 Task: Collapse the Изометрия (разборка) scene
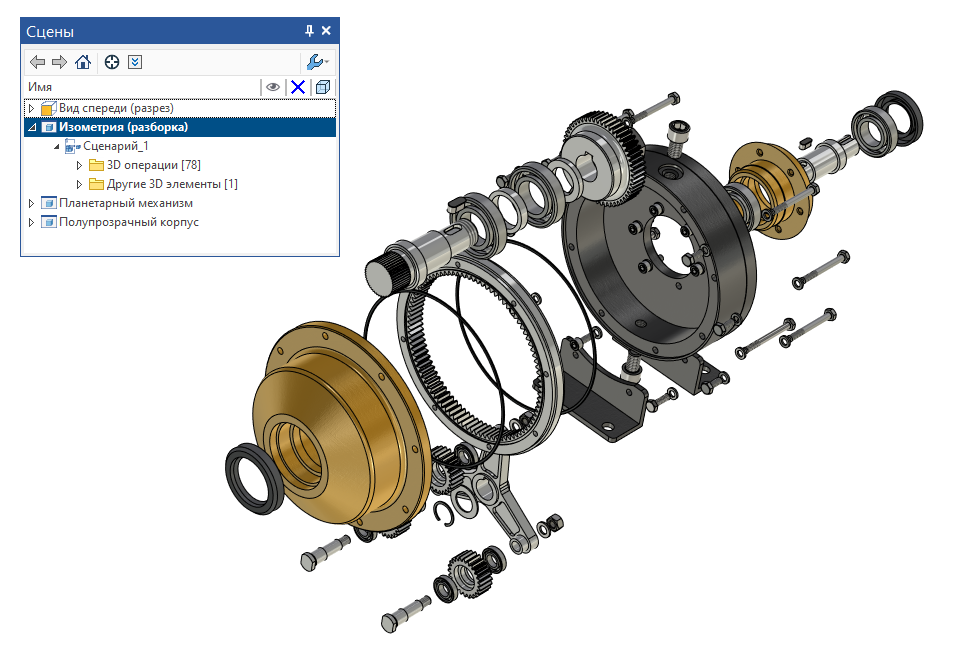pyautogui.click(x=31, y=127)
